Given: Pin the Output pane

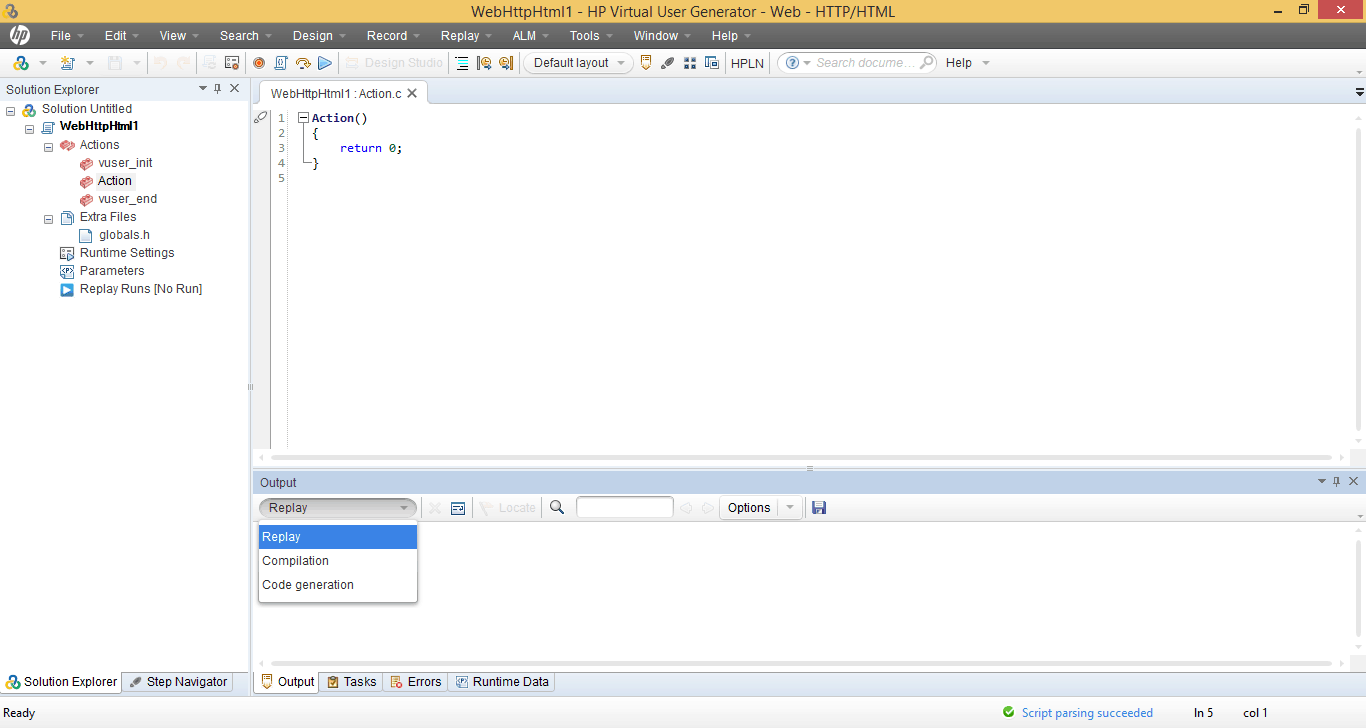Looking at the screenshot, I should pyautogui.click(x=1337, y=482).
